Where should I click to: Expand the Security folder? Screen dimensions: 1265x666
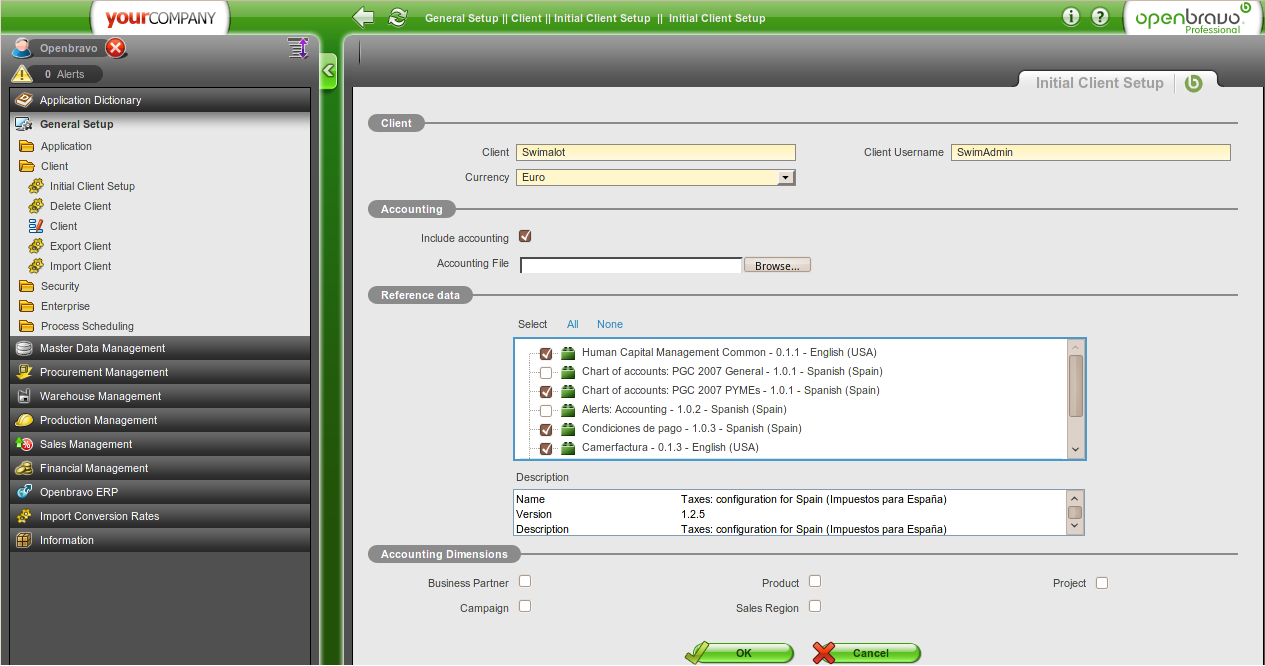pos(26,286)
